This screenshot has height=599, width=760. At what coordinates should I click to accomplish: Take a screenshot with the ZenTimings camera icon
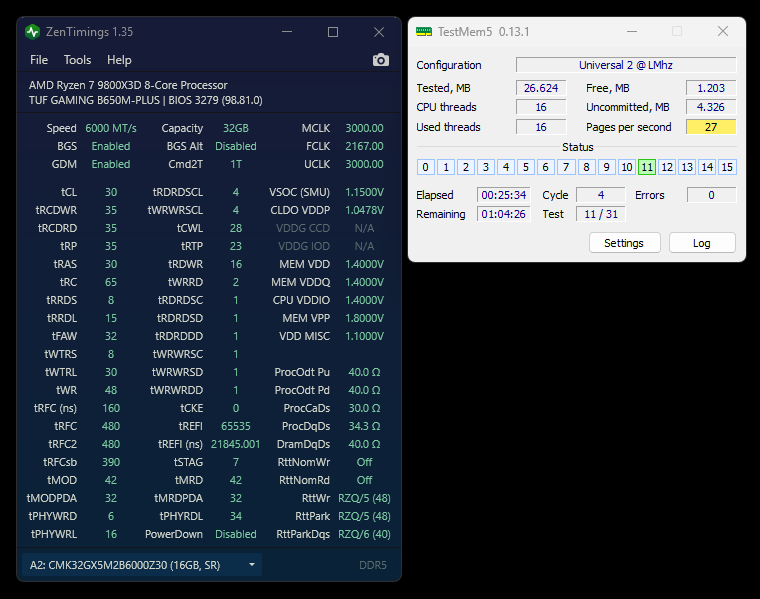380,60
